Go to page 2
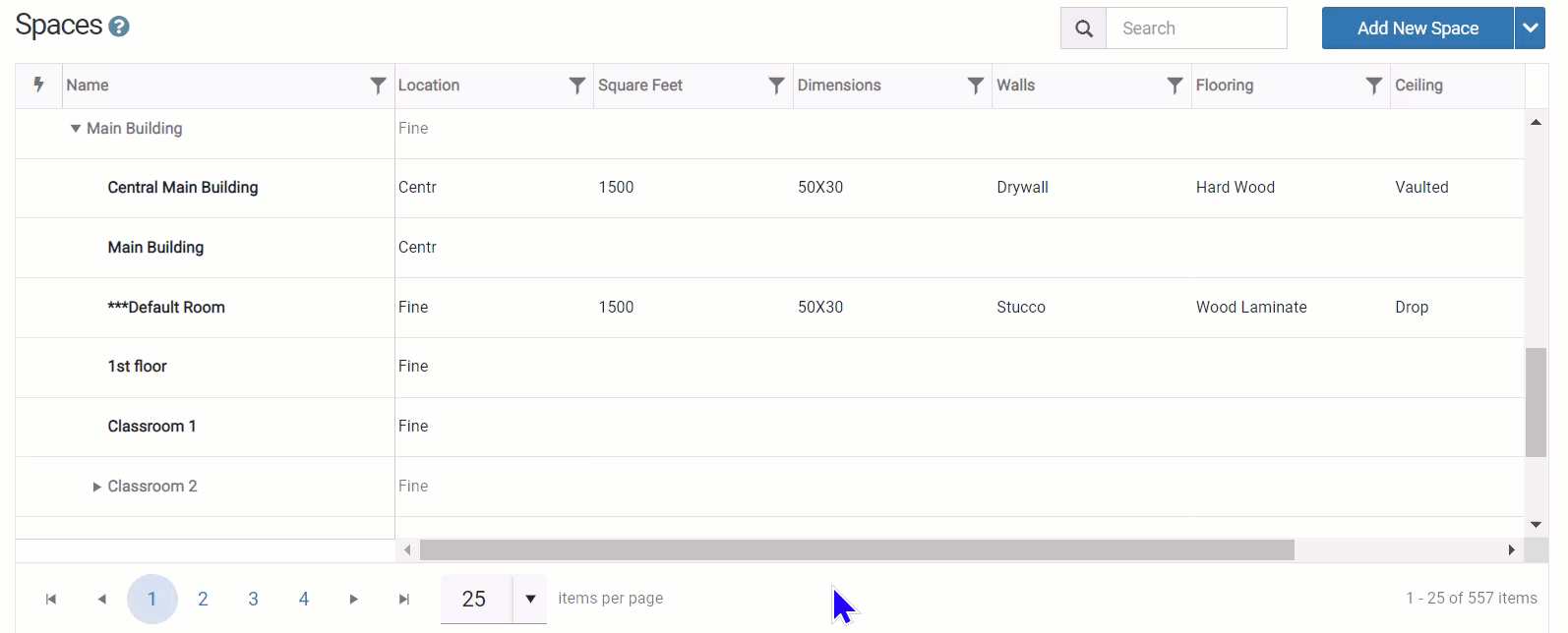The width and height of the screenshot is (1568, 633). tap(203, 599)
